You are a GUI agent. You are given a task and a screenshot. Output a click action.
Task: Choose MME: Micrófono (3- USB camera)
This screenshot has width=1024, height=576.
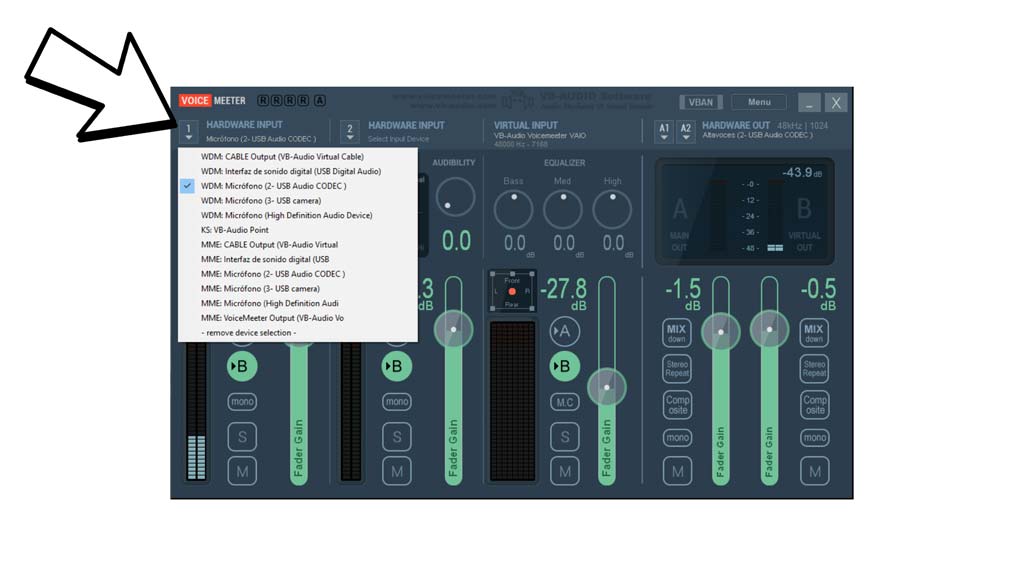tap(298, 289)
